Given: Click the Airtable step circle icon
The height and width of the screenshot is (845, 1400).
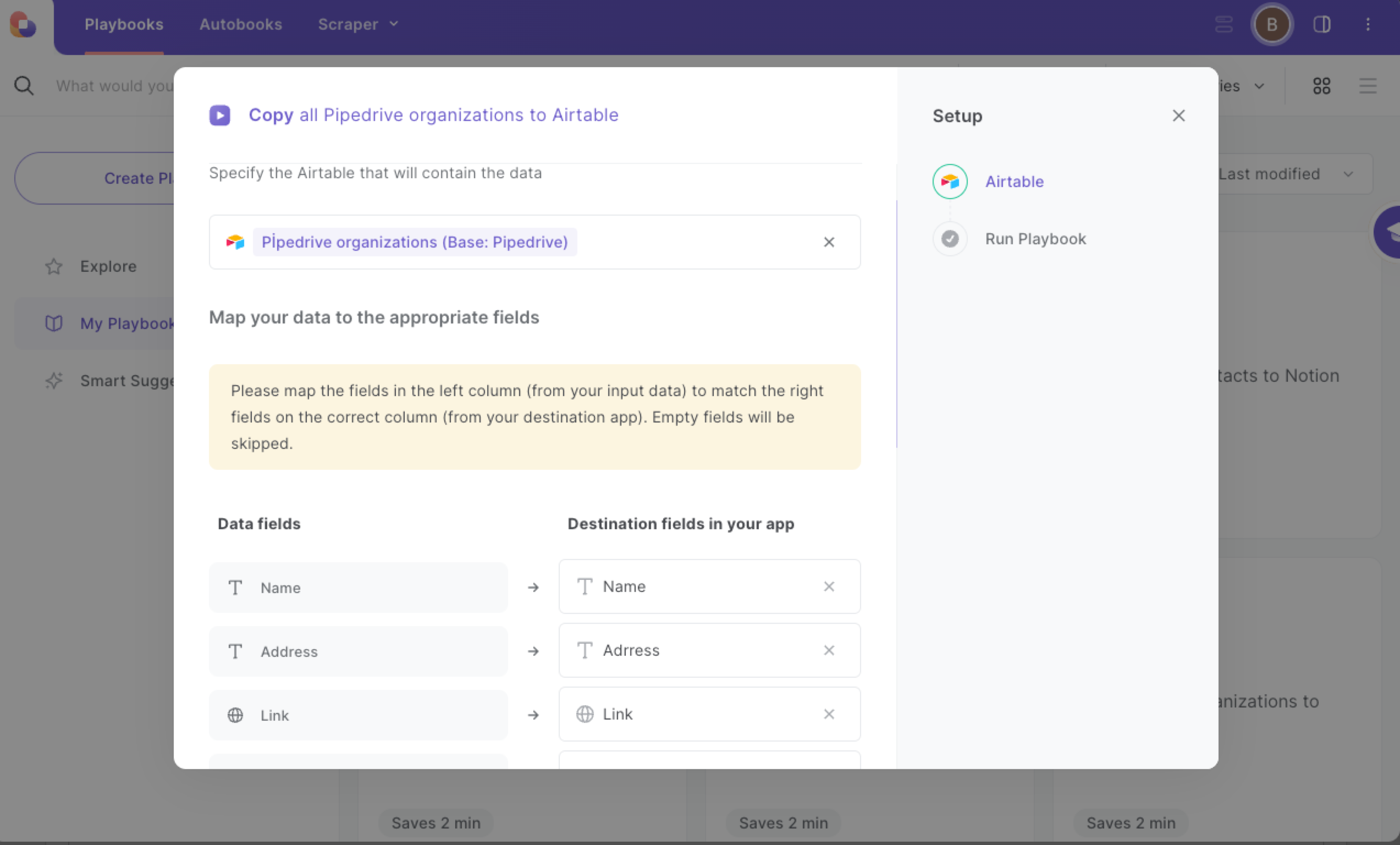Looking at the screenshot, I should tap(950, 182).
